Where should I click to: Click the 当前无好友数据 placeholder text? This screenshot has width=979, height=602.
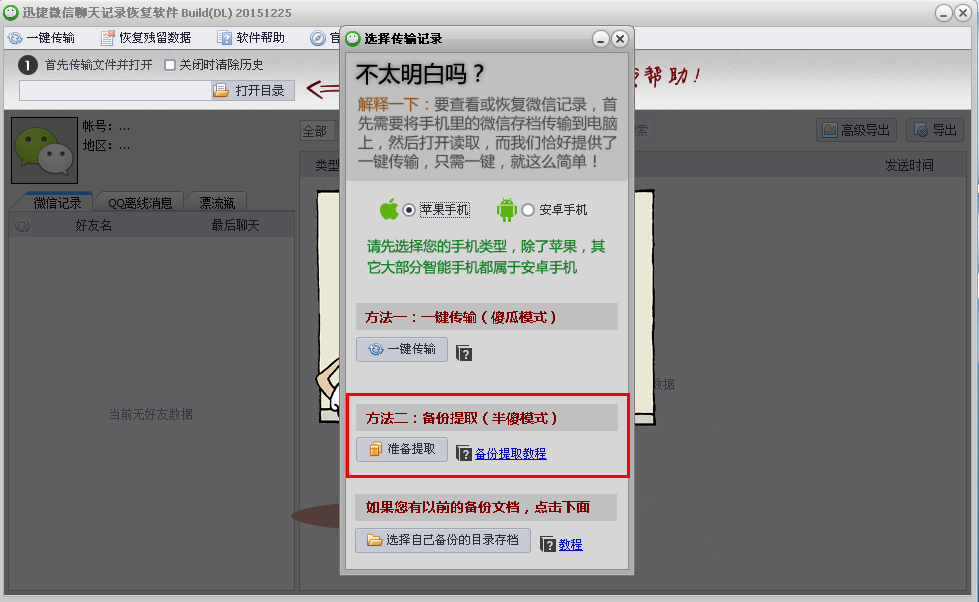tap(150, 414)
